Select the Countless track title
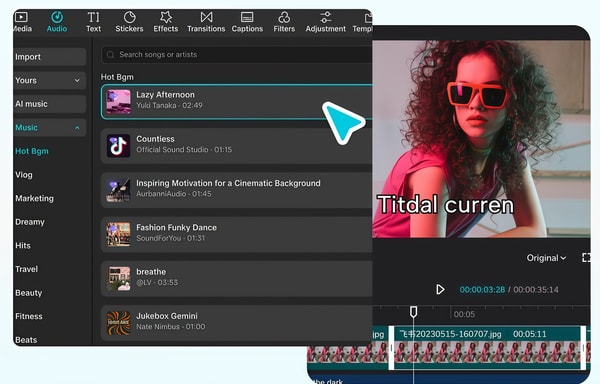 pos(155,139)
